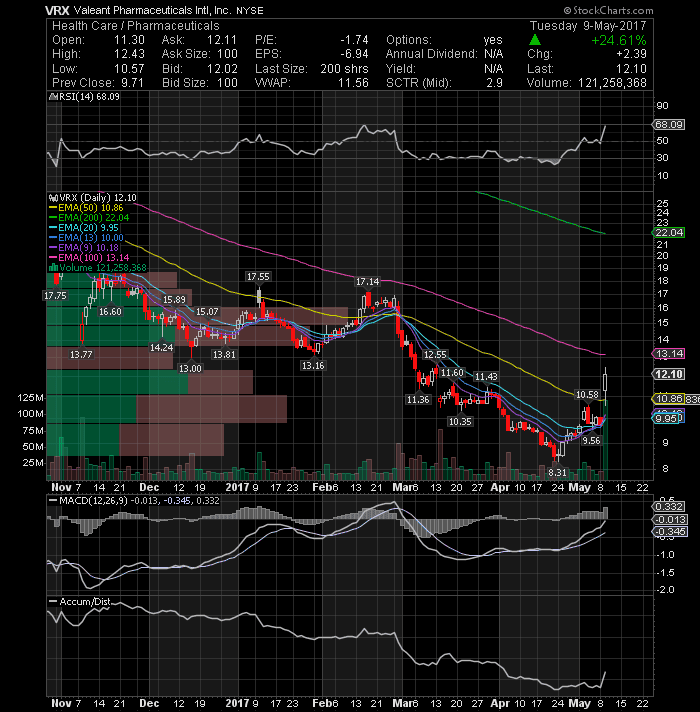Click the 17.14 peak price annotation

(367, 282)
